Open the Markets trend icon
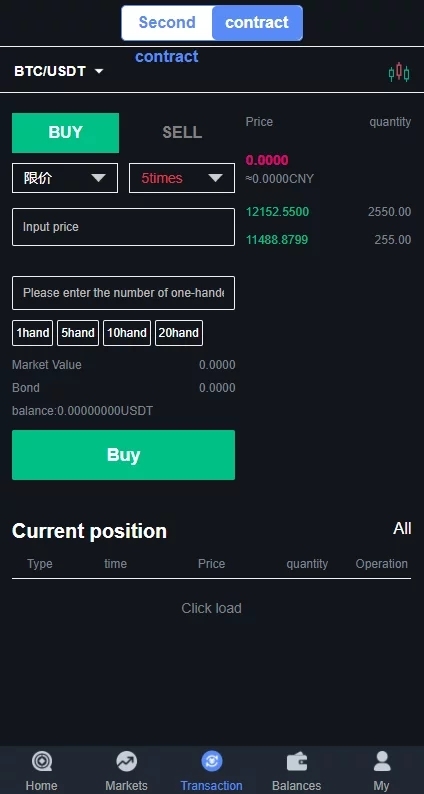The image size is (424, 794). (x=127, y=761)
